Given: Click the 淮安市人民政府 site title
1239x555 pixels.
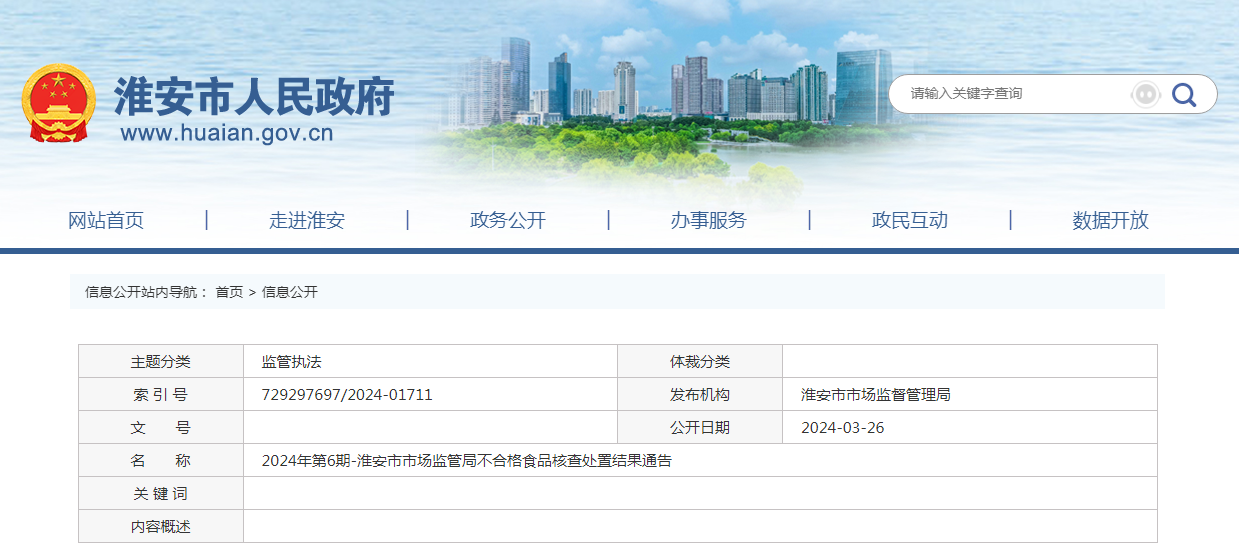Looking at the screenshot, I should (254, 95).
